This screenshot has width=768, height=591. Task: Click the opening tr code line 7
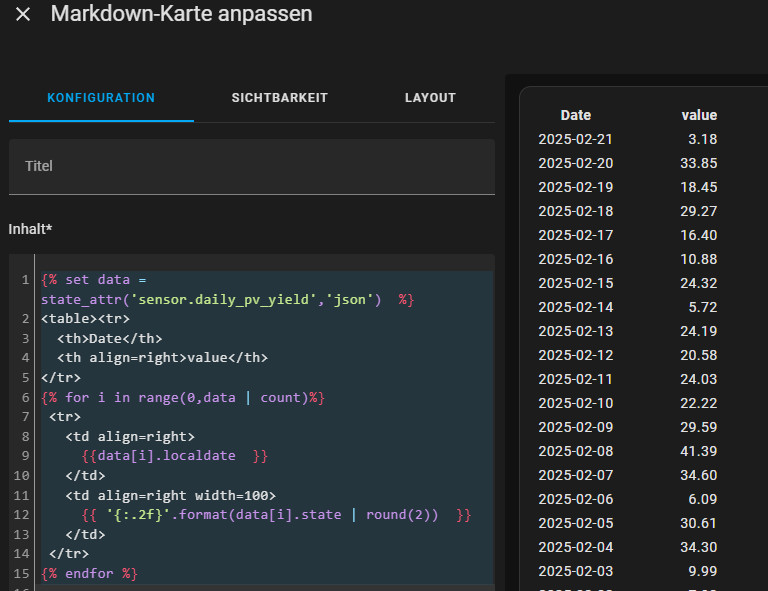65,417
